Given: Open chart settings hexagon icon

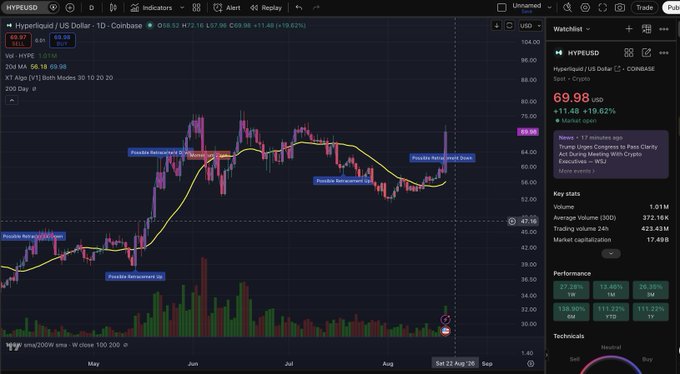Looking at the screenshot, I should 585,7.
